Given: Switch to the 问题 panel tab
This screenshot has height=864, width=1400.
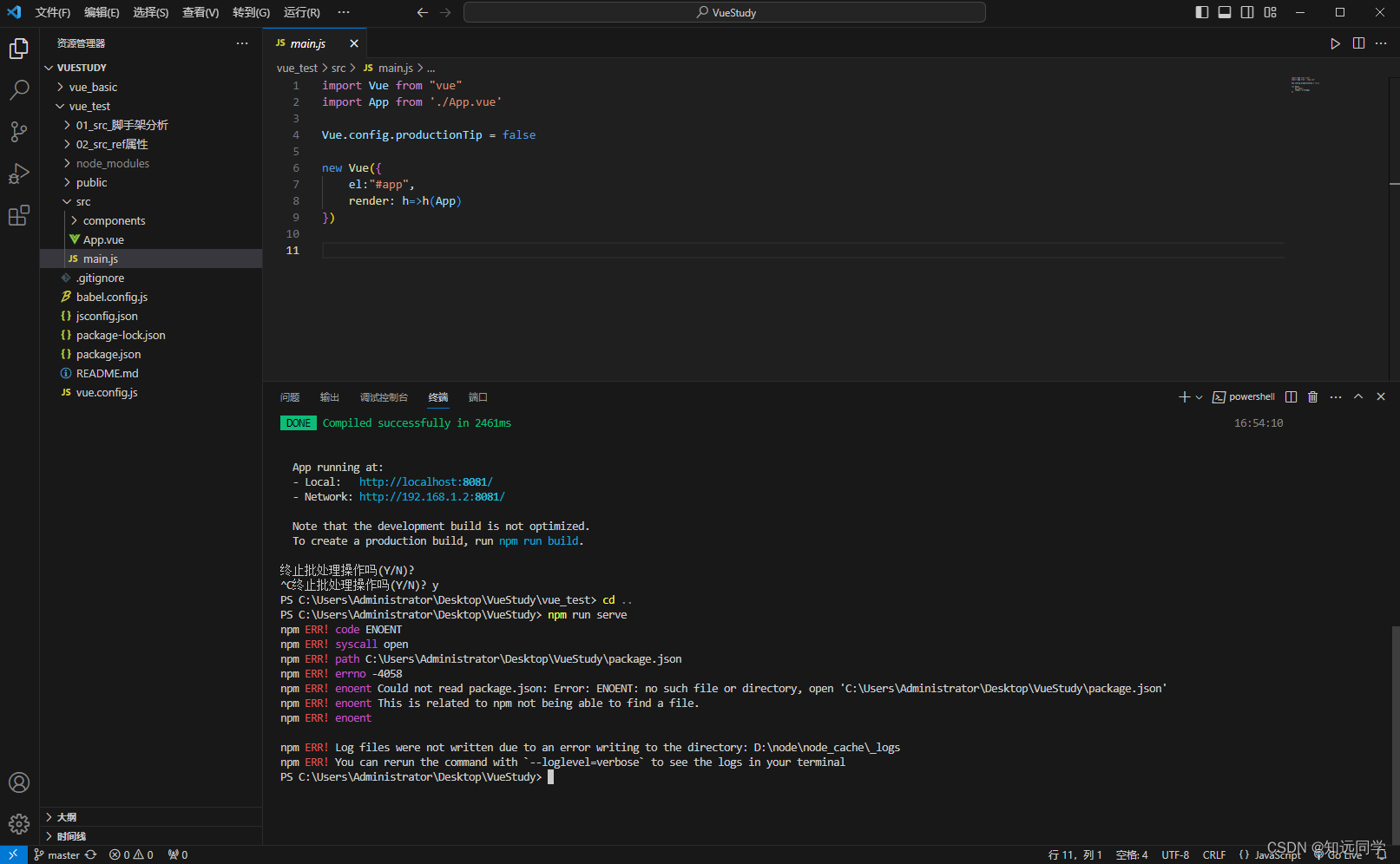Looking at the screenshot, I should (290, 397).
